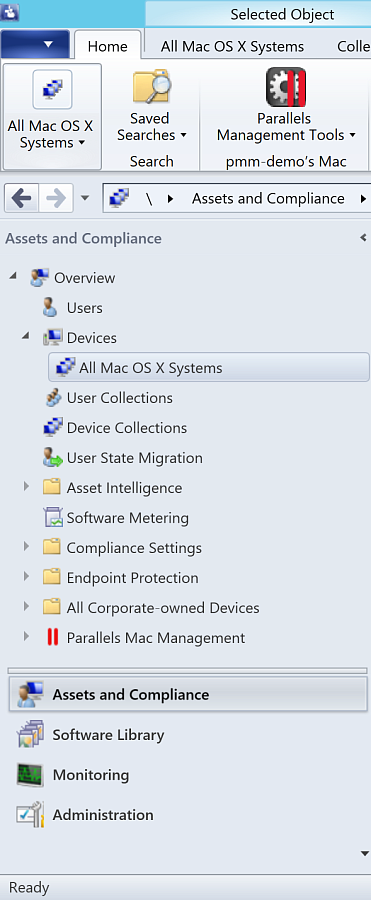Open User State Migration node
This screenshot has height=900, width=371.
pyautogui.click(x=134, y=458)
